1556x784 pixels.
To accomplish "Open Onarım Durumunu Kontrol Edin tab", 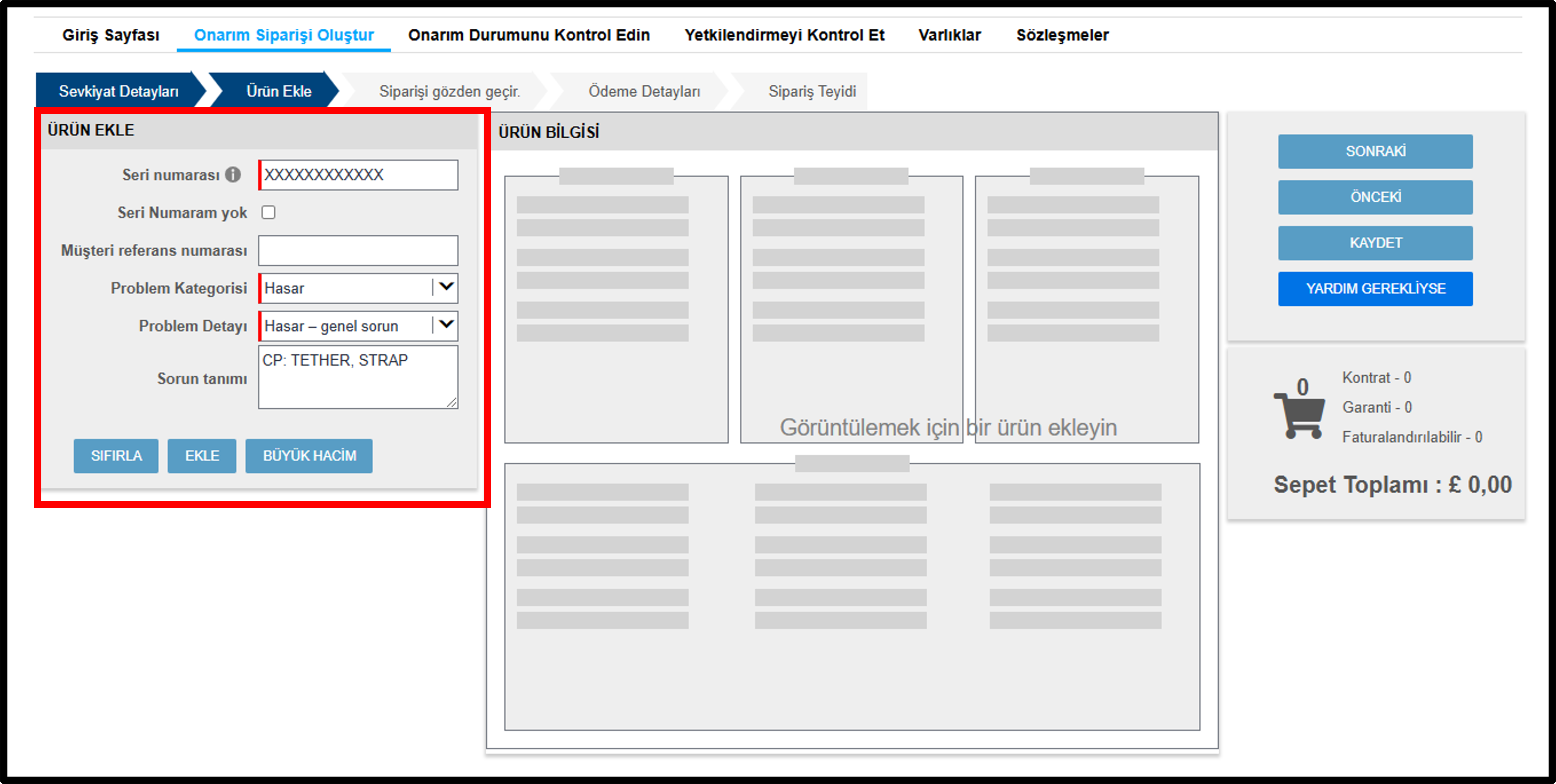I will tap(529, 35).
